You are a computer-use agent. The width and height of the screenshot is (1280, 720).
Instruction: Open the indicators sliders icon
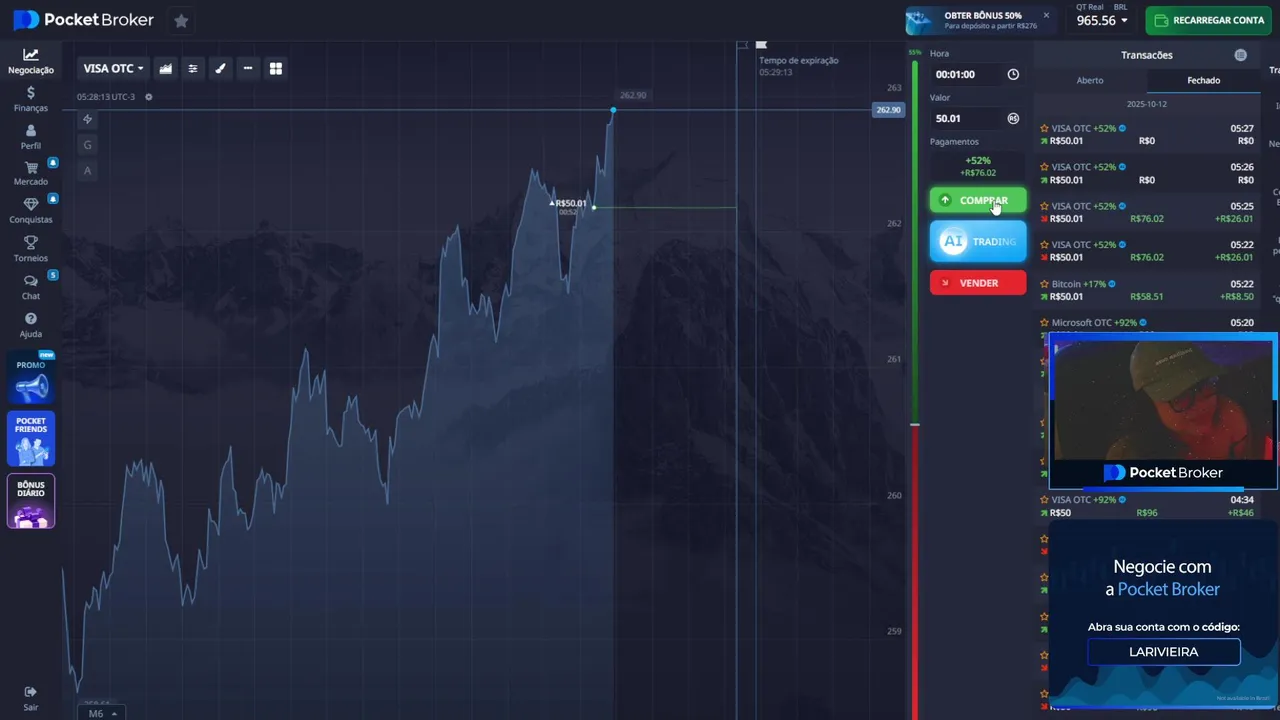[x=193, y=68]
